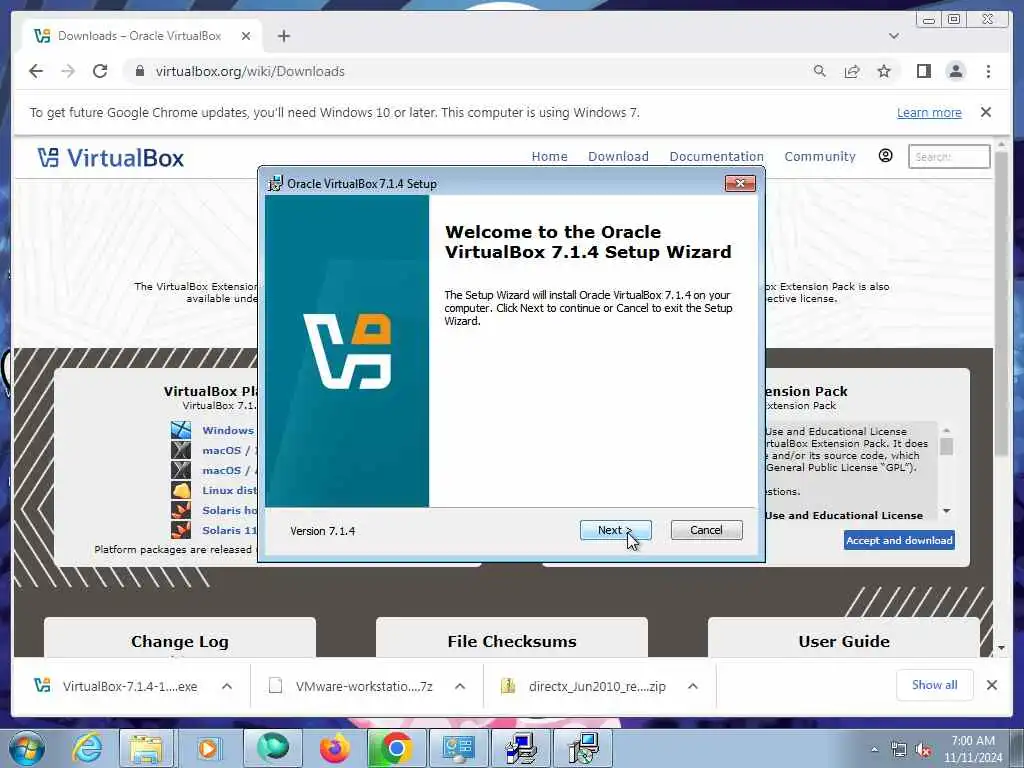
Task: Click the User Guide card heading
Action: 844,641
